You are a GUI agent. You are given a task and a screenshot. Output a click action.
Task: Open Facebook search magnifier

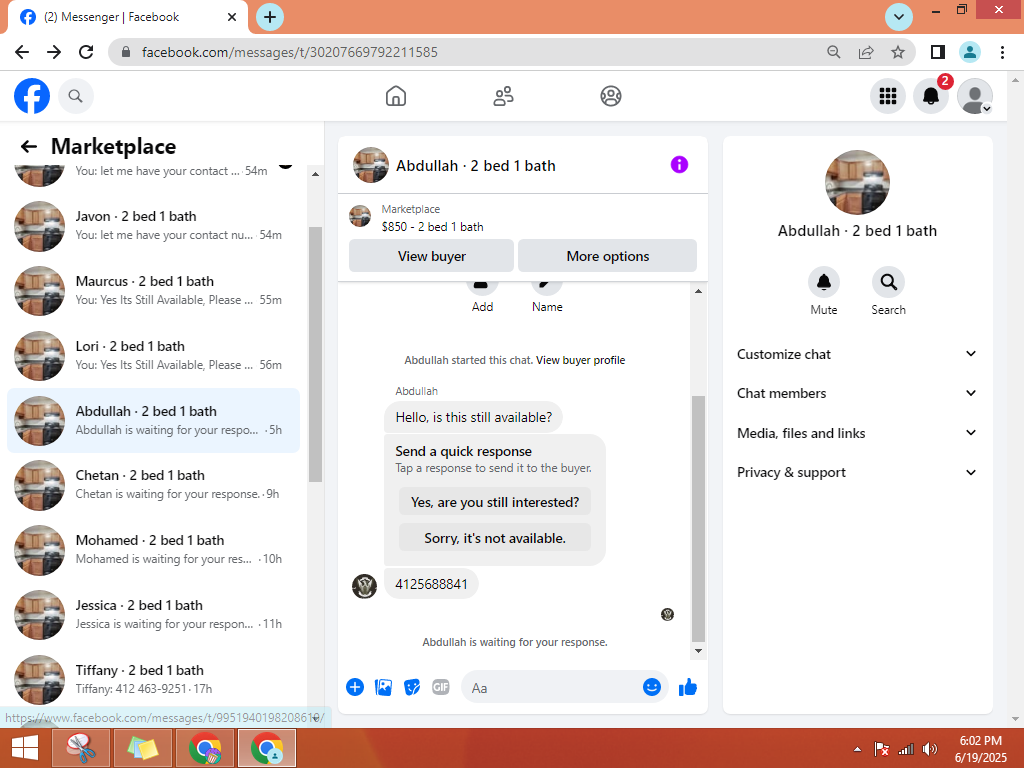76,96
